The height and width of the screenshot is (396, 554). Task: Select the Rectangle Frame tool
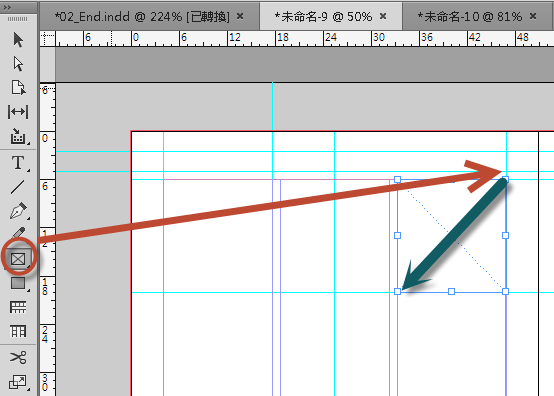(18, 259)
